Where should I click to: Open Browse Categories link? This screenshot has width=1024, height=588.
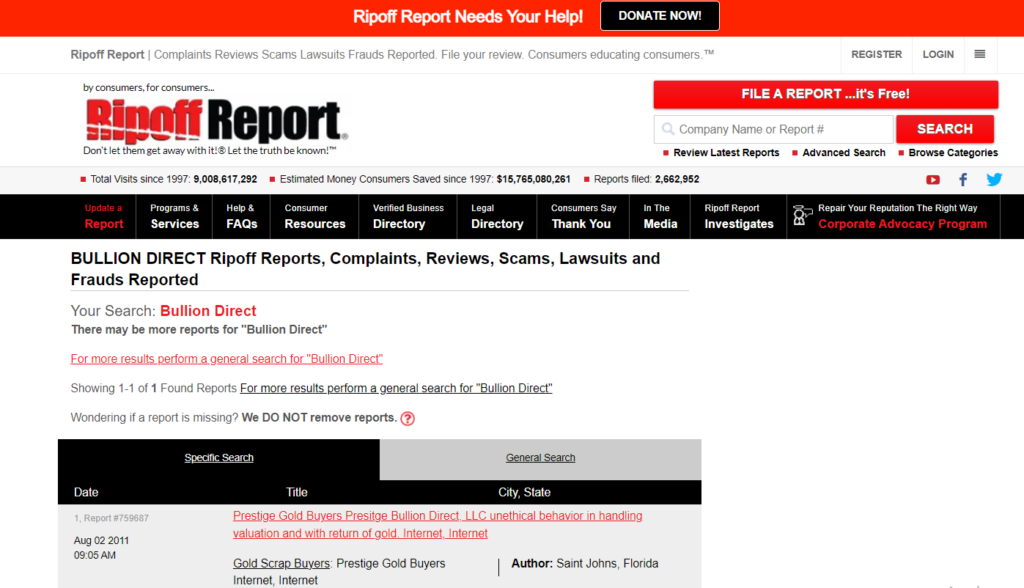(953, 152)
